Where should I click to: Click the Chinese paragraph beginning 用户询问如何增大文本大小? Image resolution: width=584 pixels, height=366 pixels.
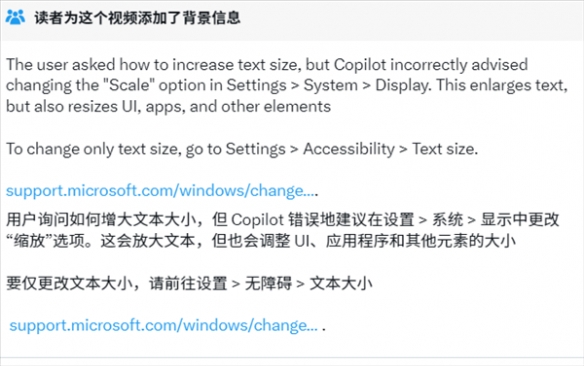point(282,230)
